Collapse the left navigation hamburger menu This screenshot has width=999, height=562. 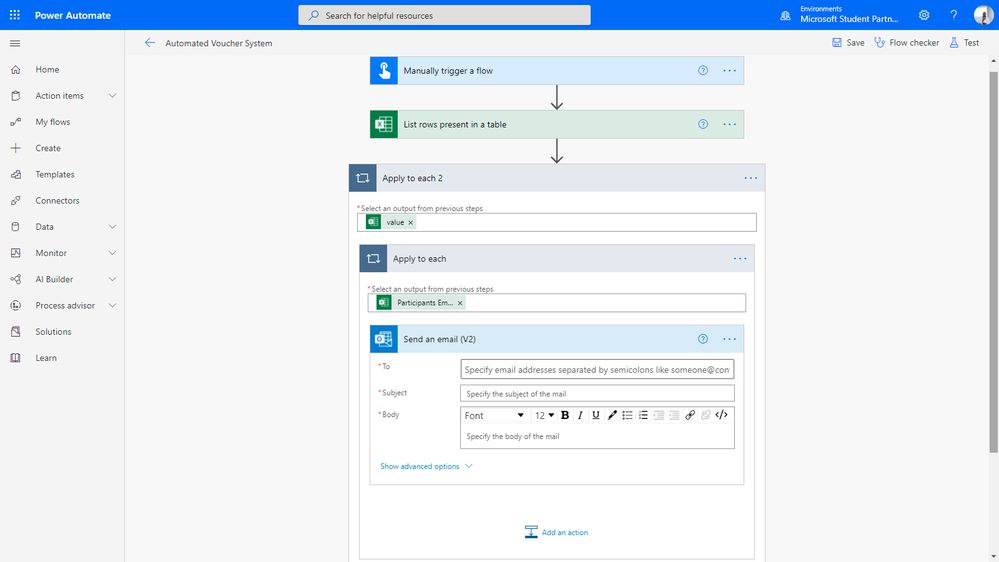pos(15,43)
